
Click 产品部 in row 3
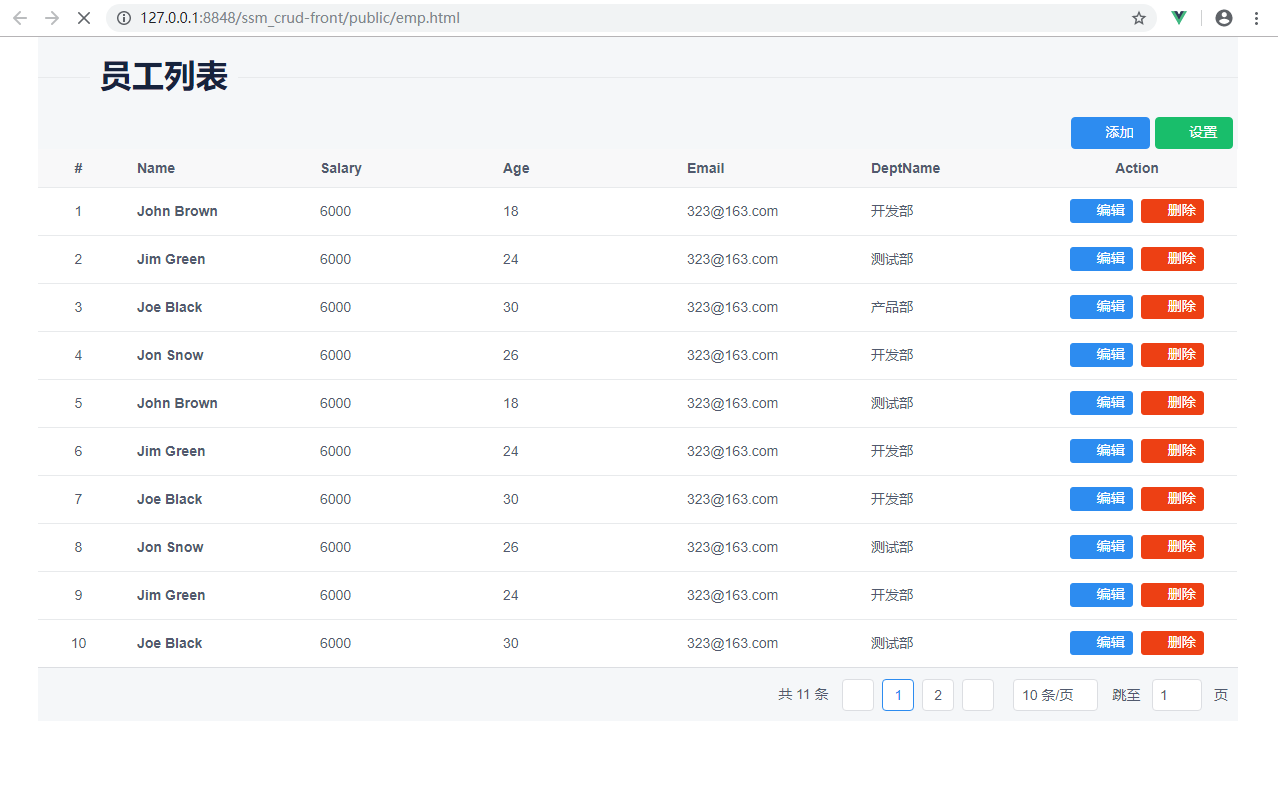[892, 307]
